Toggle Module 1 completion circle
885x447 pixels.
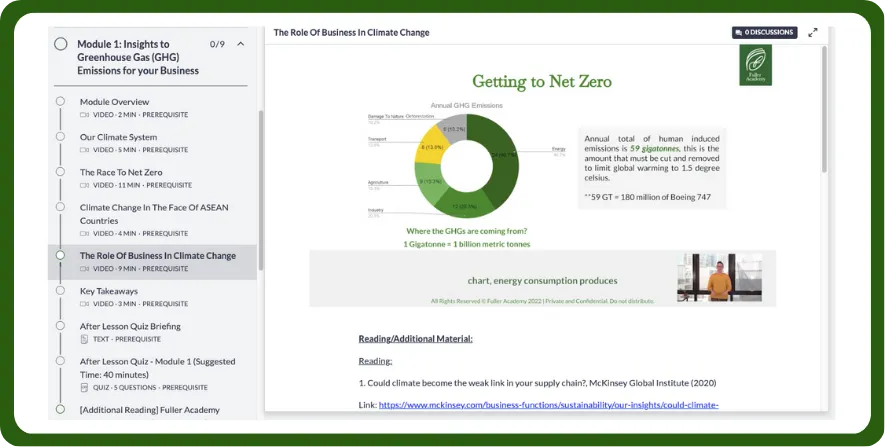tap(61, 44)
